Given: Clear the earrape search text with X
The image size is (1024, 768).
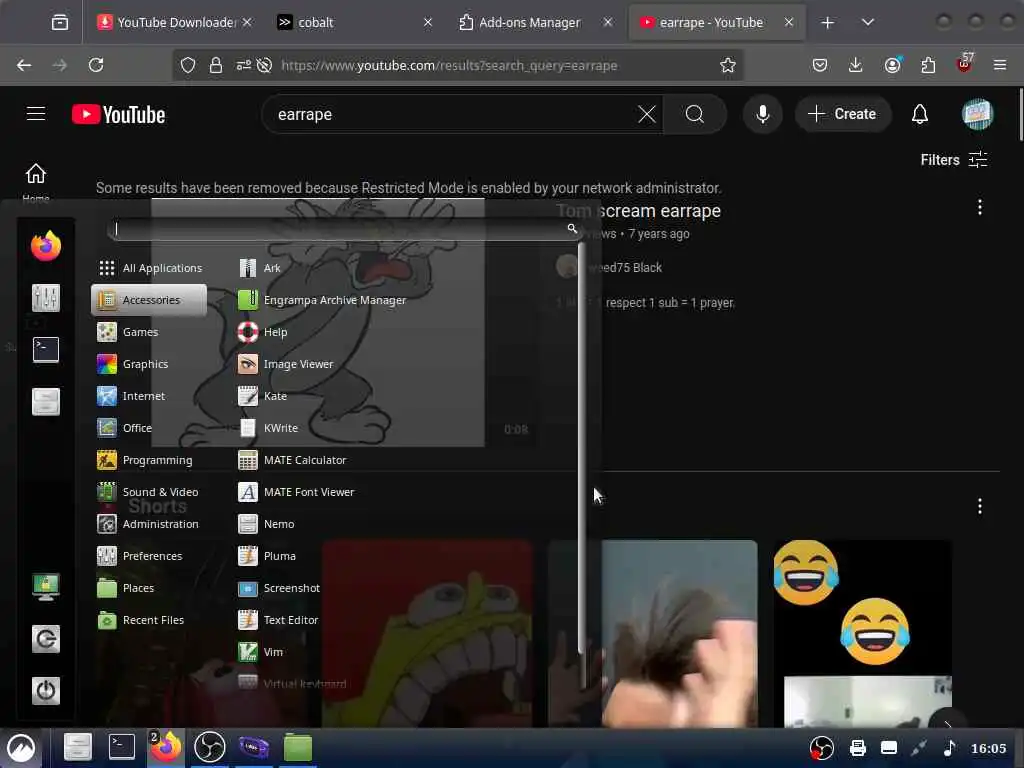Looking at the screenshot, I should pyautogui.click(x=647, y=114).
